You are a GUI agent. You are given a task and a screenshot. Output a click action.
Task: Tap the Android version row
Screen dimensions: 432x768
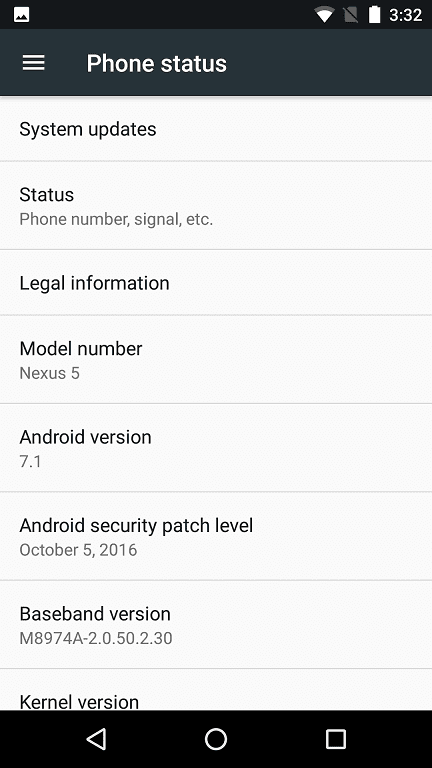point(216,448)
